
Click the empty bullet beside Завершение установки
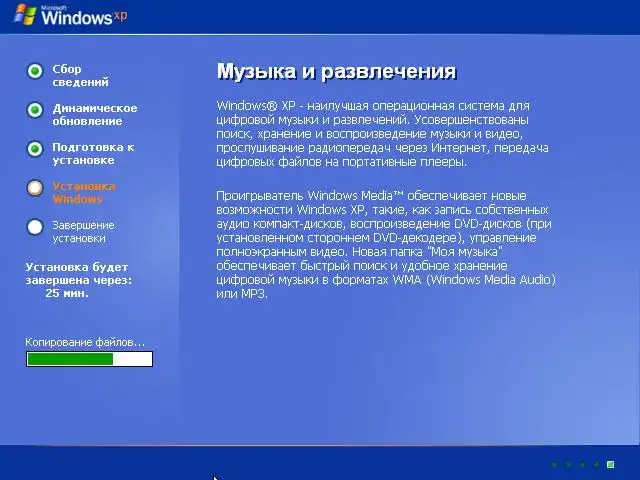tap(35, 227)
